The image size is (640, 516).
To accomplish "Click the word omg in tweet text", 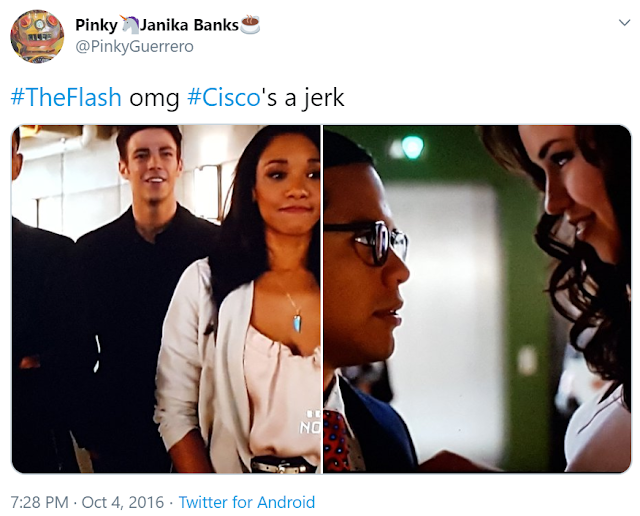I will pos(154,99).
